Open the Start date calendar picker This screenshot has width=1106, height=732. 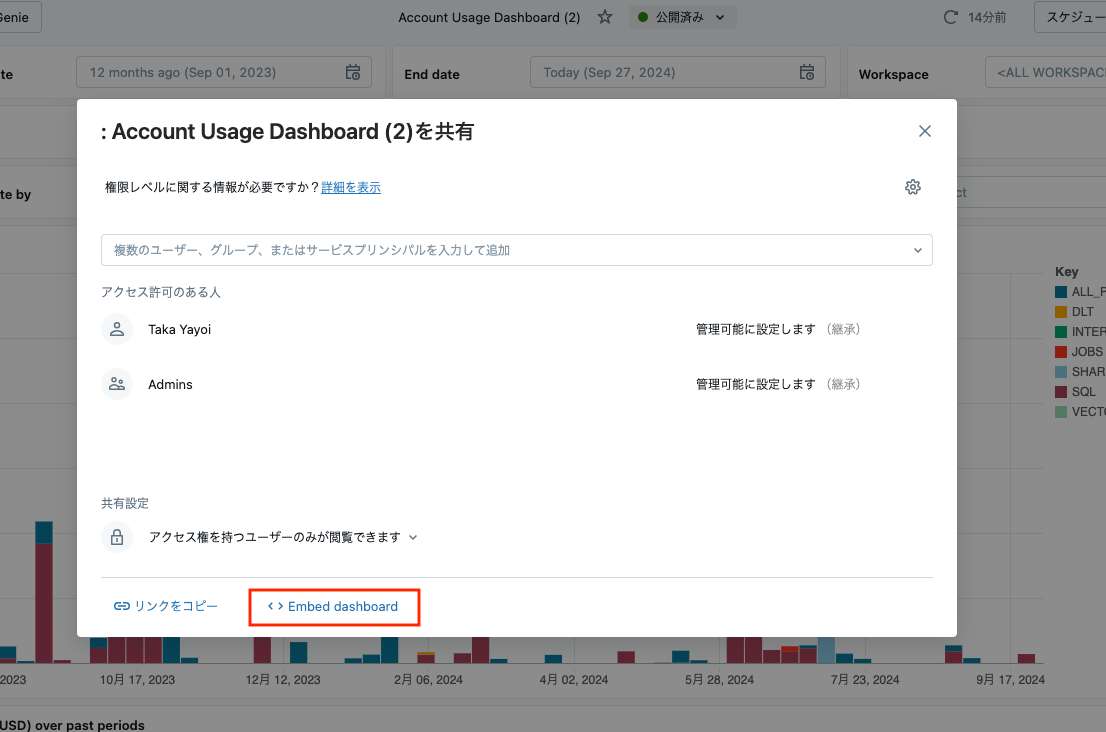(x=352, y=72)
